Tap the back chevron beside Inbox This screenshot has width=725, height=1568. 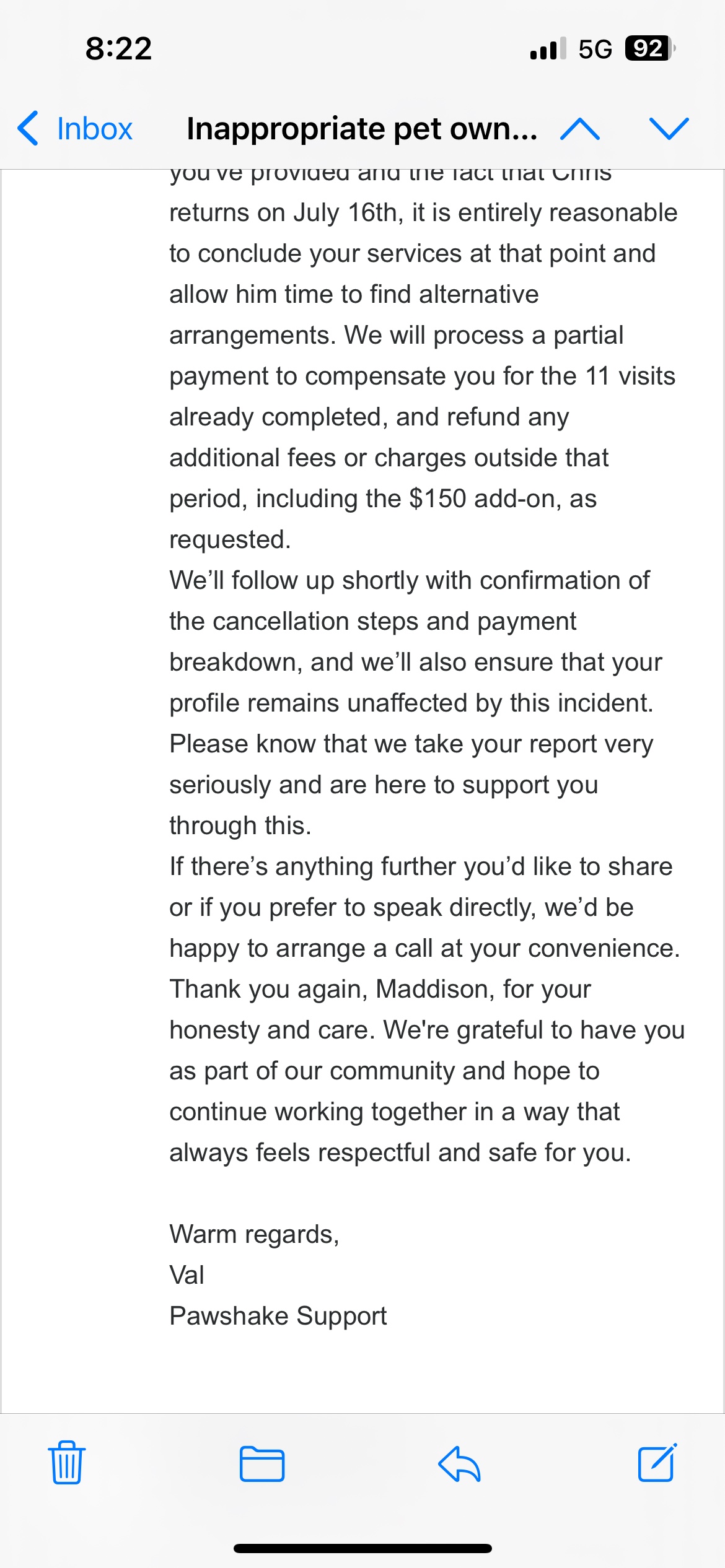[x=29, y=129]
